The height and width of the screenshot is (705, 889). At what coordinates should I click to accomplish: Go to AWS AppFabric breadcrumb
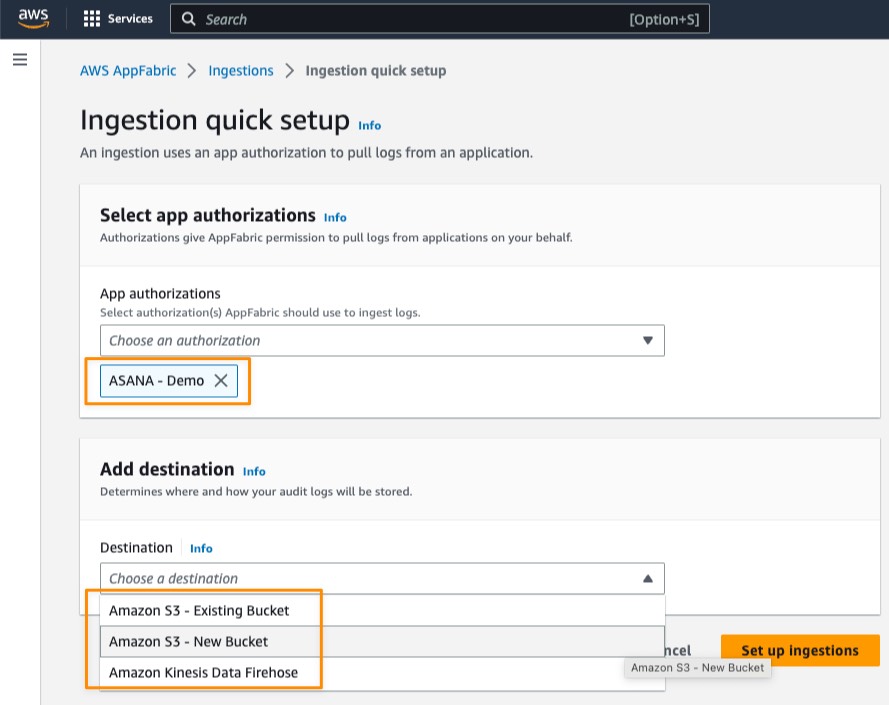[x=128, y=70]
